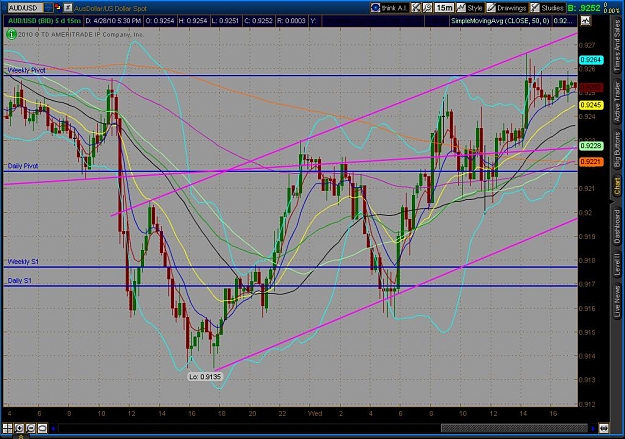Open the Studies menu
Image resolution: width=625 pixels, height=439 pixels.
pos(547,8)
